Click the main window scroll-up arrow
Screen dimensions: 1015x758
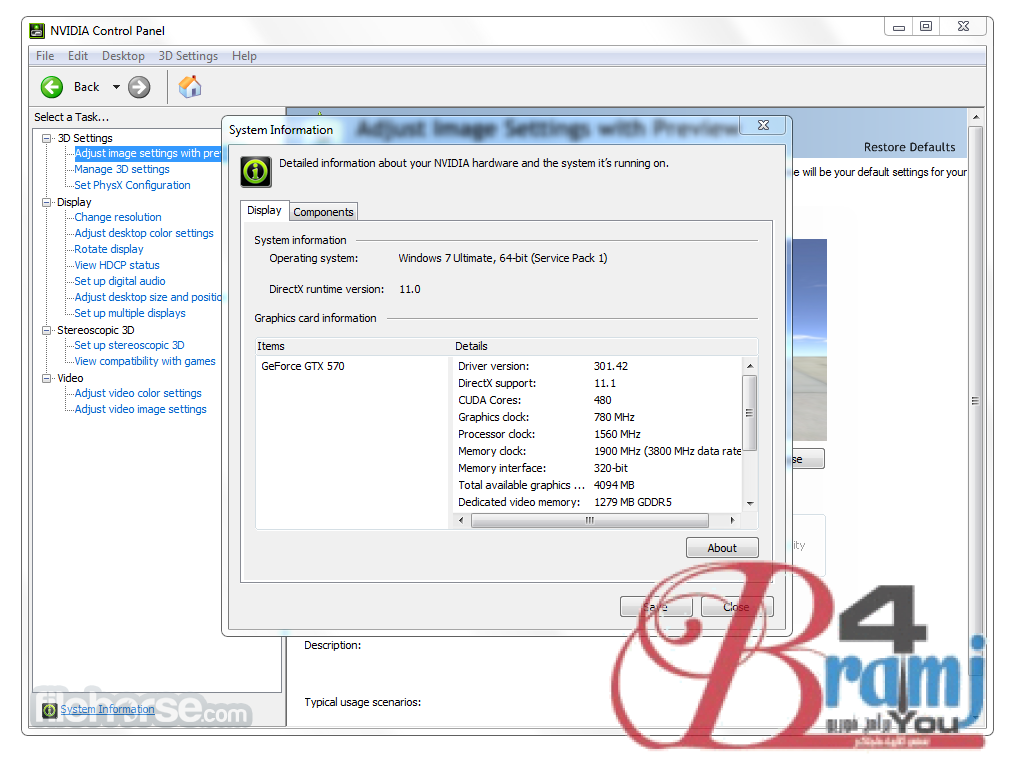click(976, 117)
